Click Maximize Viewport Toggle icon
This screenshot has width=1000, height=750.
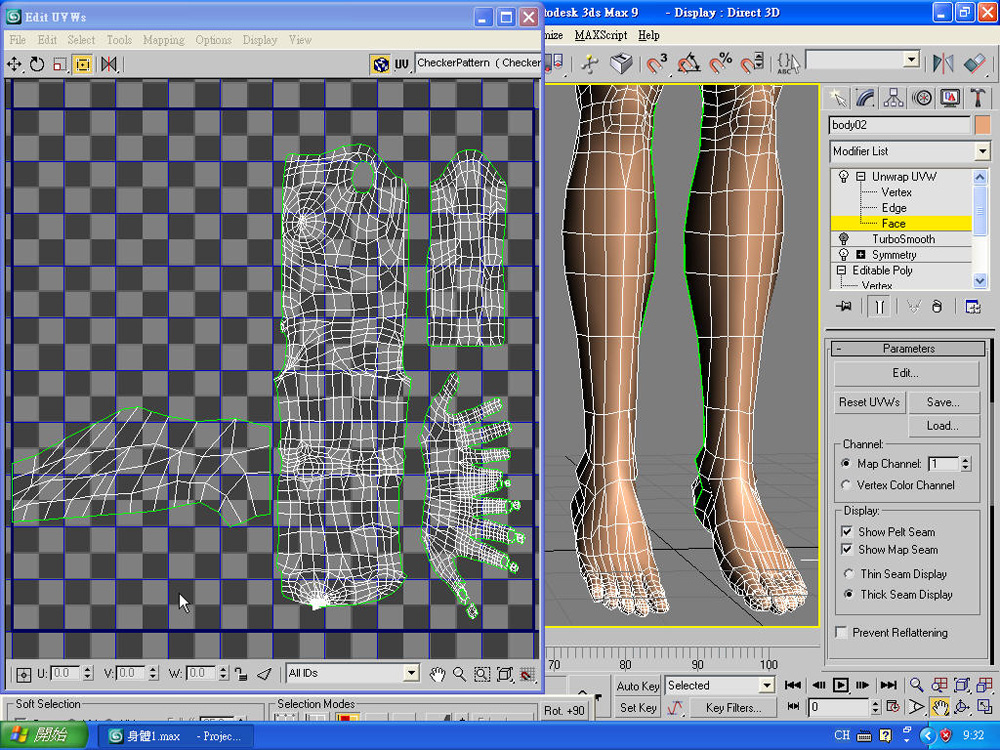[985, 707]
